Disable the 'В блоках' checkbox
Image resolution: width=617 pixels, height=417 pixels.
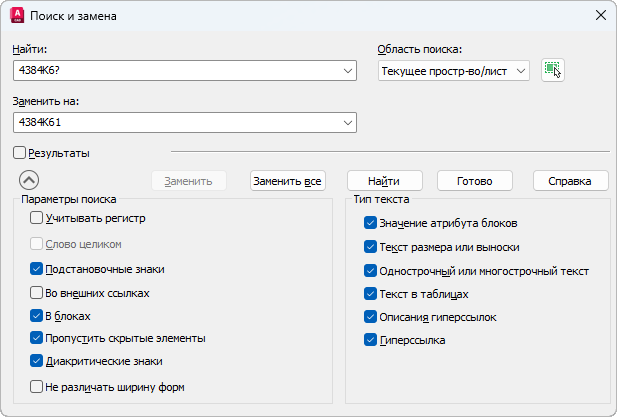click(x=37, y=316)
